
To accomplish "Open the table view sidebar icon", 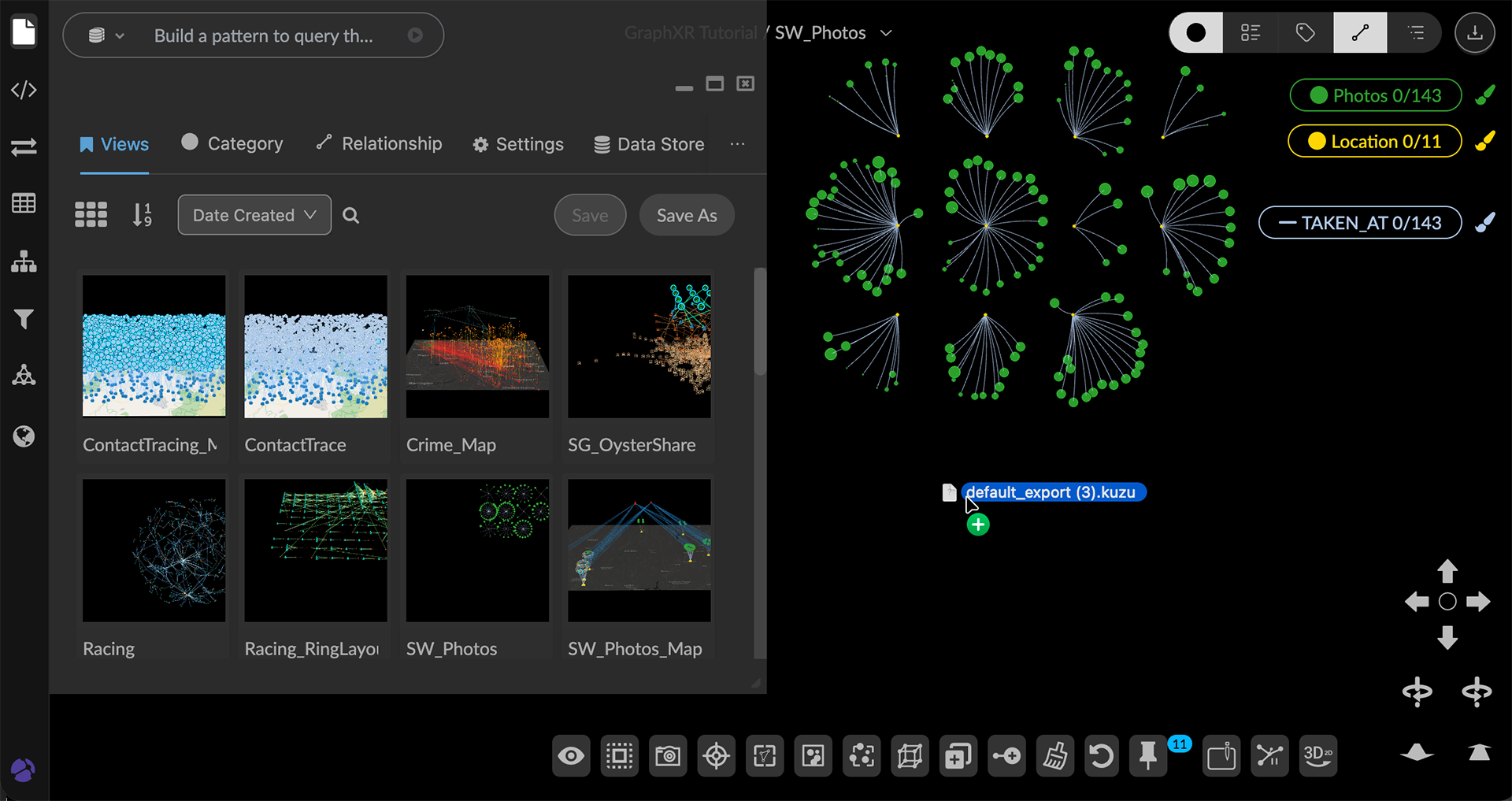I will point(24,203).
